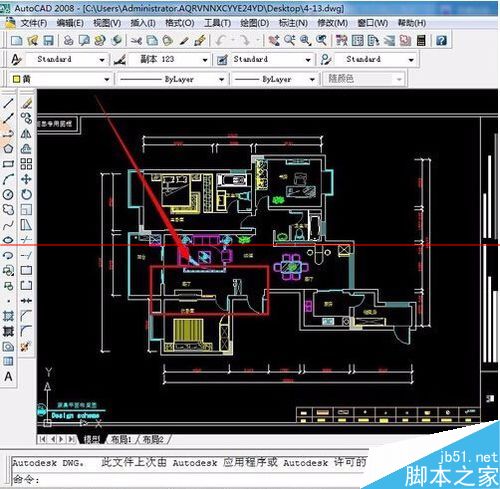Image resolution: width=500 pixels, height=489 pixels.
Task: Select the Scale modify tool
Action: point(26,210)
